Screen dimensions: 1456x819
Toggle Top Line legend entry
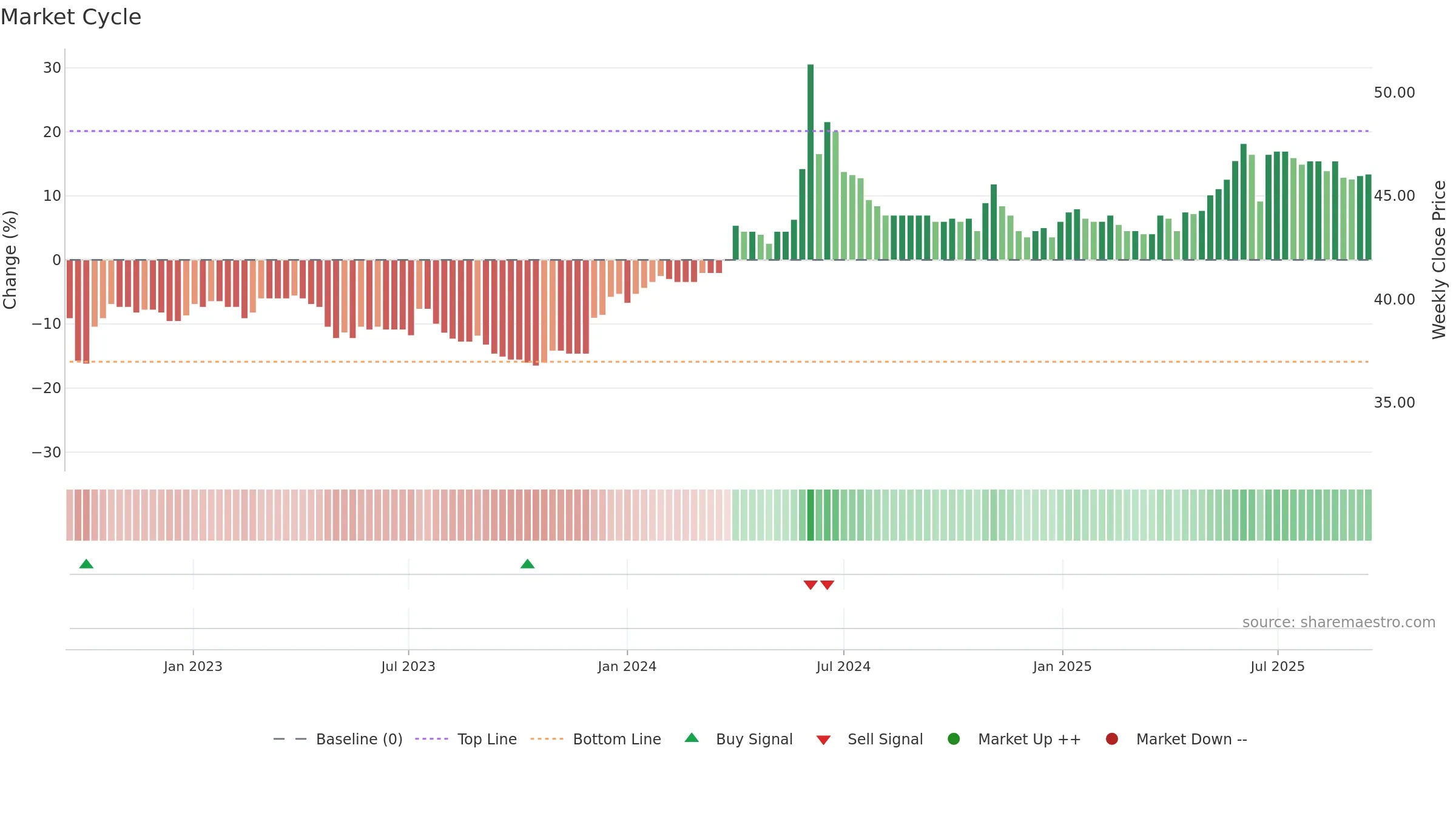(x=466, y=739)
